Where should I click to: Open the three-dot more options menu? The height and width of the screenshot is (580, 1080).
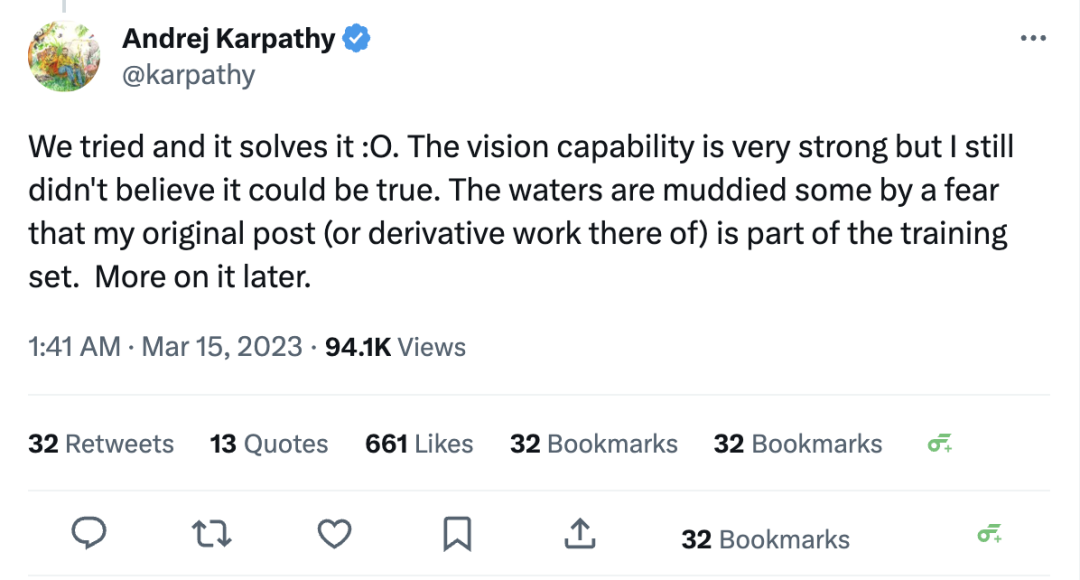coord(1032,39)
